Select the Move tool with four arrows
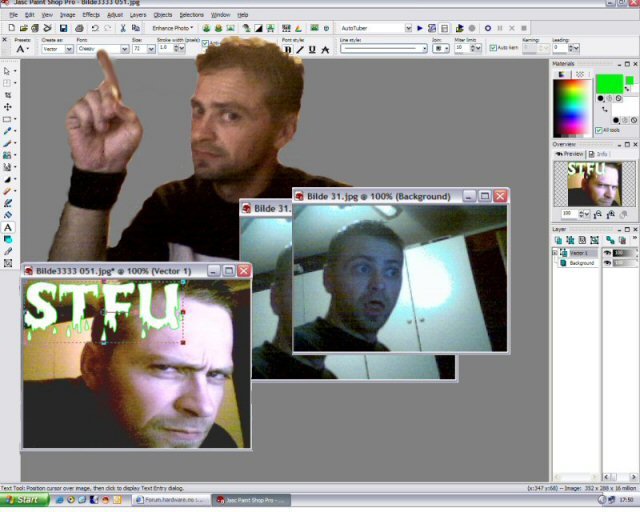640x512 pixels. (8, 107)
